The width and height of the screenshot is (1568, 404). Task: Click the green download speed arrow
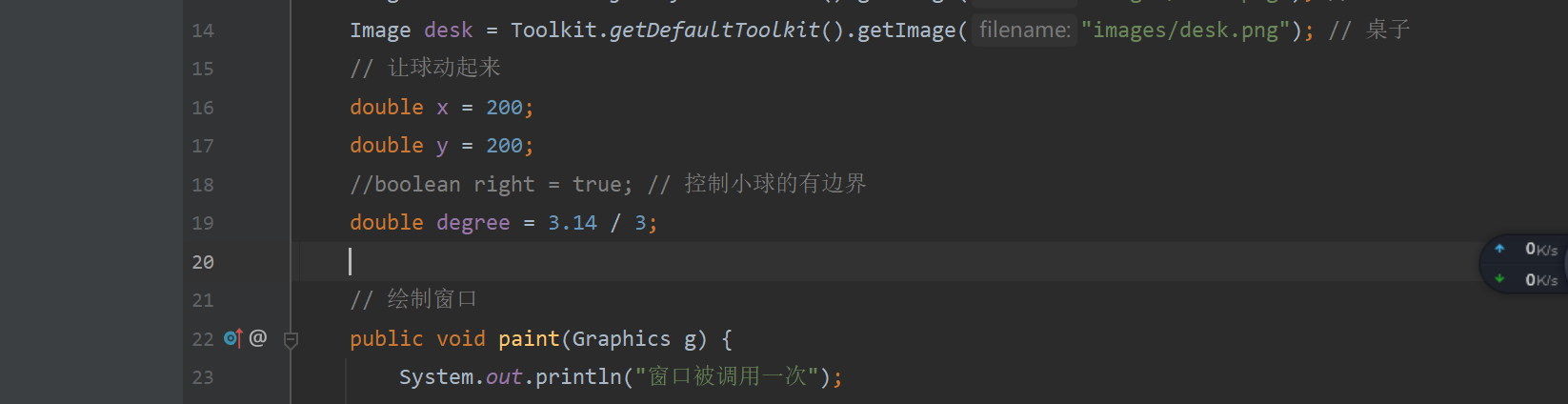tap(1499, 279)
